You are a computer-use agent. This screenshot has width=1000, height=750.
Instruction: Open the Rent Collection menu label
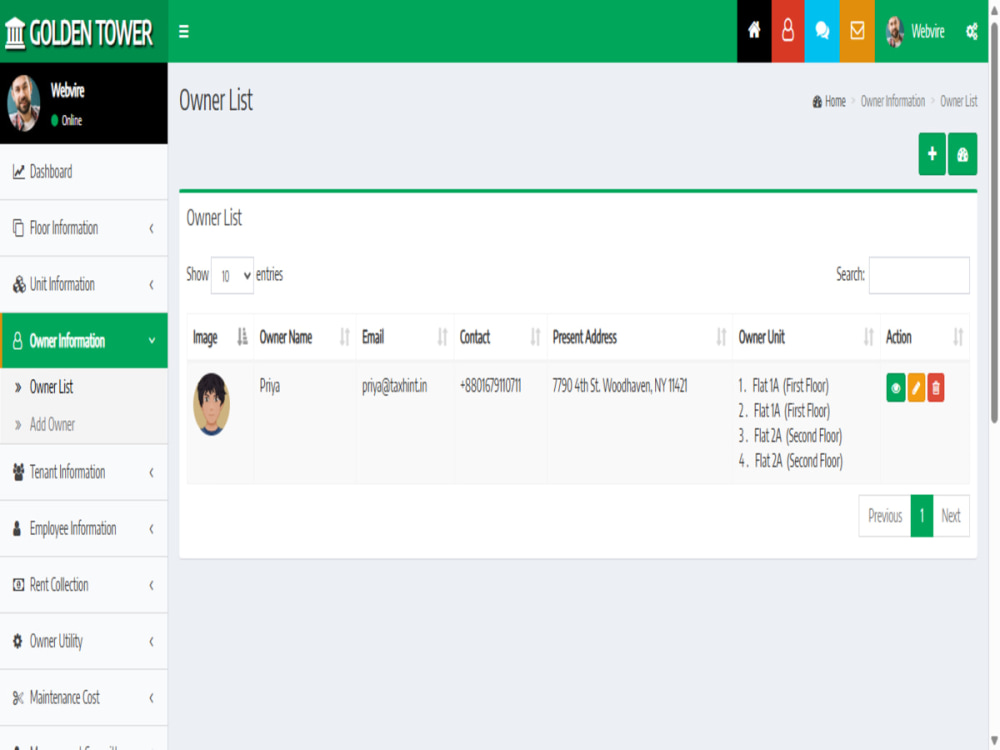(x=59, y=584)
